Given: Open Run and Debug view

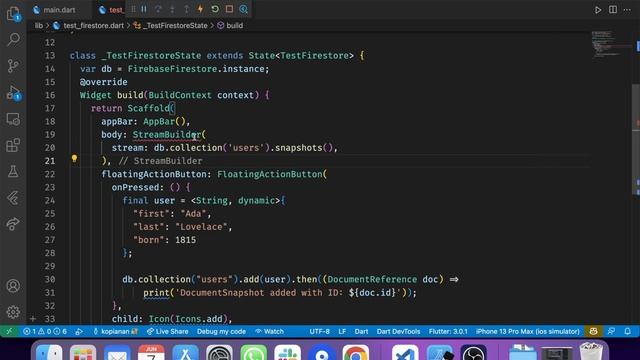Looking at the screenshot, I should (x=13, y=93).
